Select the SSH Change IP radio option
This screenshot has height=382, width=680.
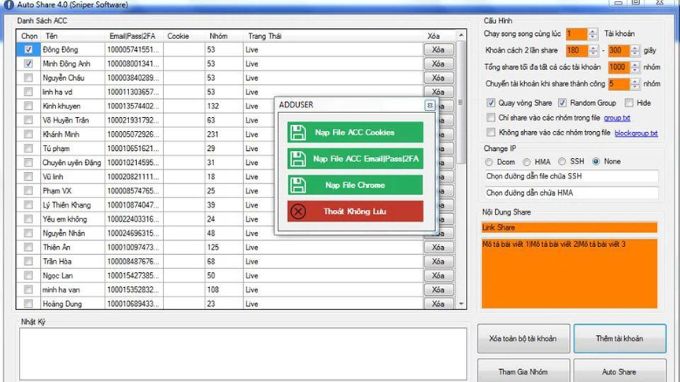(x=562, y=161)
